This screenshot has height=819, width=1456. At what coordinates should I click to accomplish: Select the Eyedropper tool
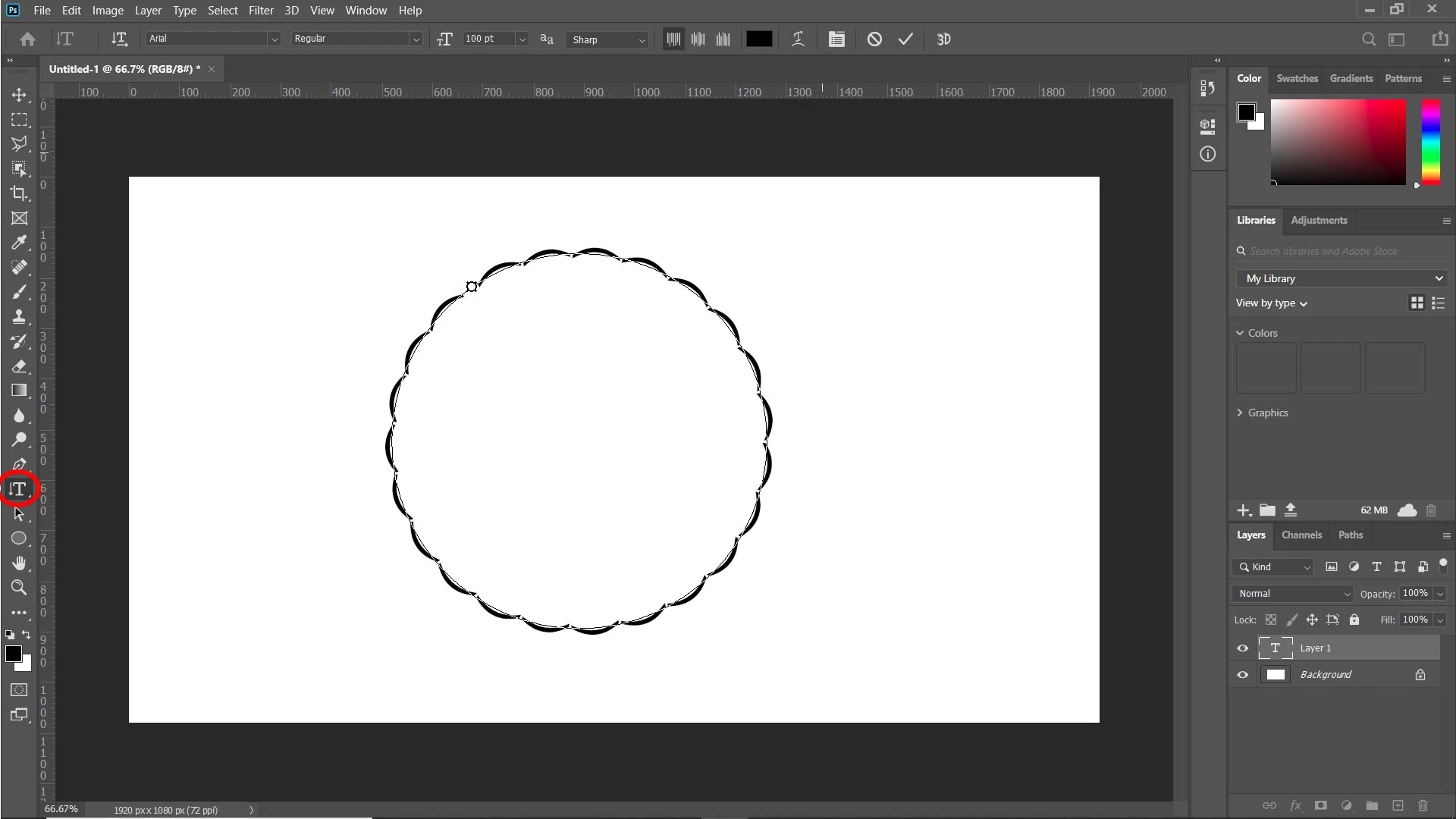19,243
